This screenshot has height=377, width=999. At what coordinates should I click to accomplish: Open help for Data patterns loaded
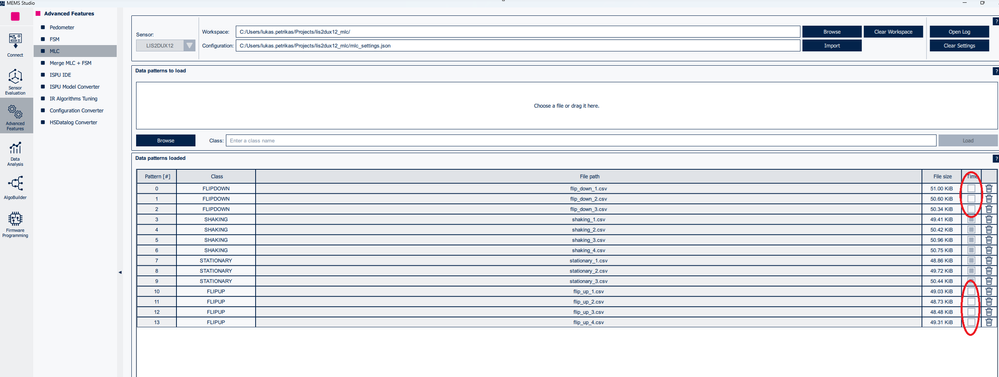995,159
